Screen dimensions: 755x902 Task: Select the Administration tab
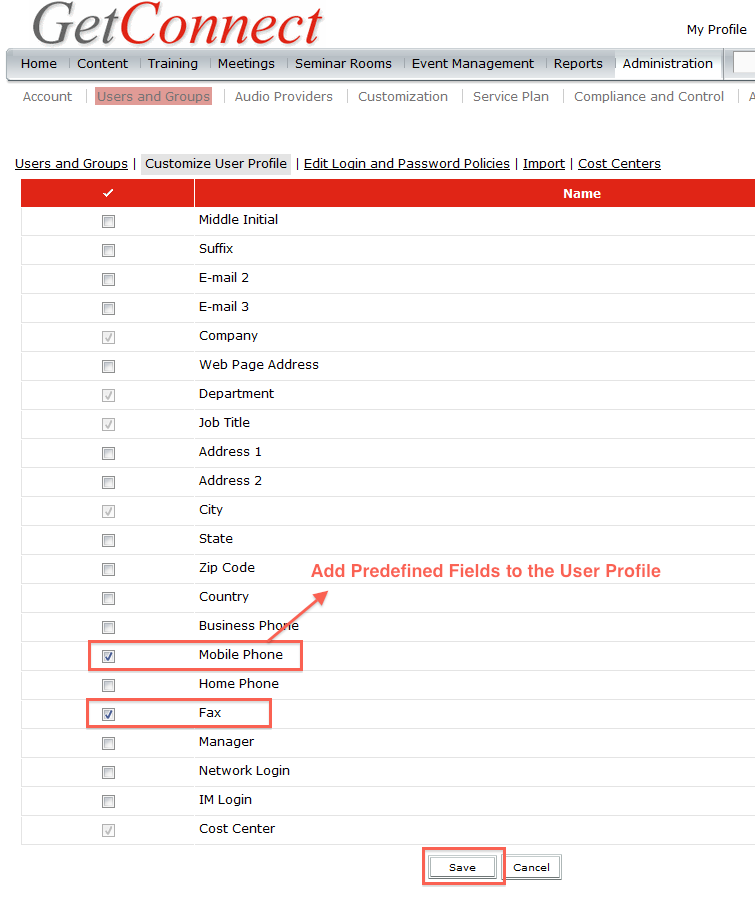(668, 63)
